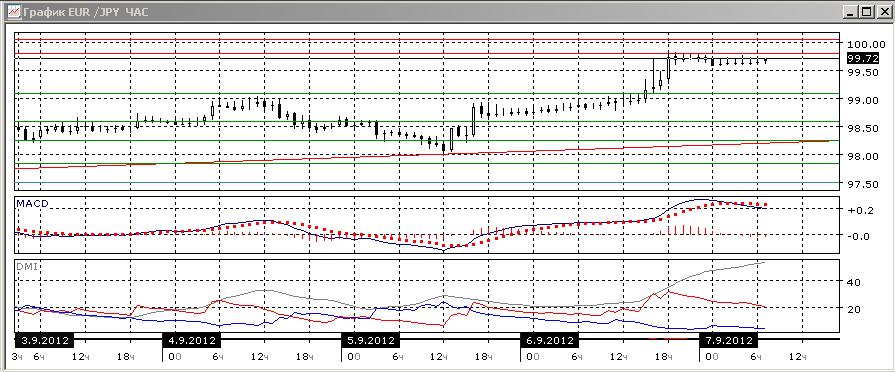
Task: Click the +0.2 MACD scale label
Action: click(x=861, y=209)
